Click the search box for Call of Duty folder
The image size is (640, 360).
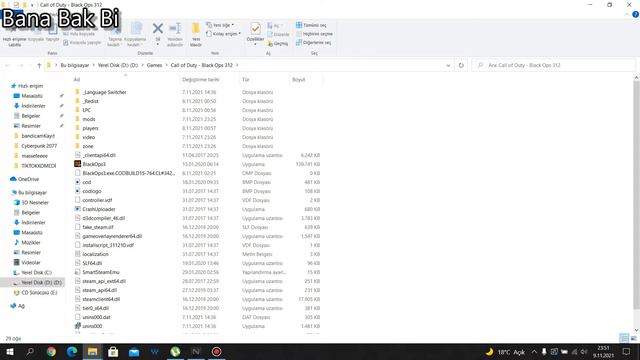553,65
